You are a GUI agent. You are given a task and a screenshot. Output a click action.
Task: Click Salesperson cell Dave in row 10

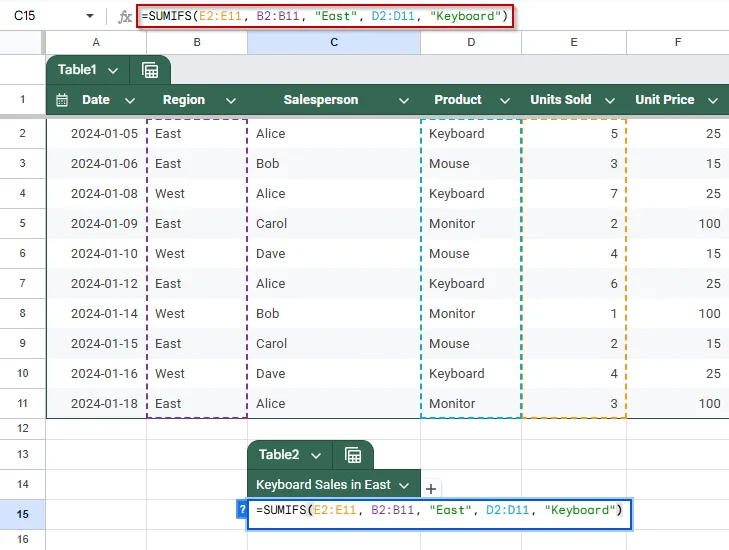[334, 374]
